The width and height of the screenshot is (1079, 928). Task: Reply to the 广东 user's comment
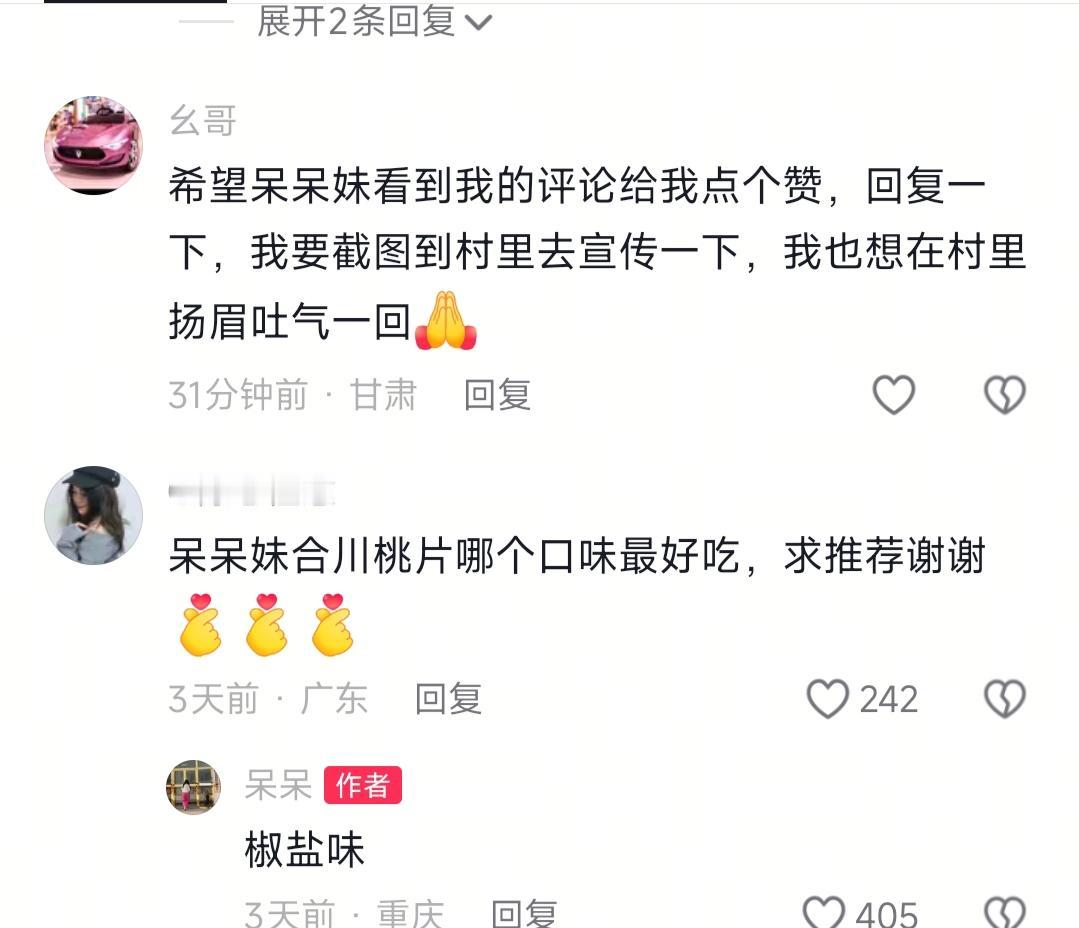tap(448, 700)
